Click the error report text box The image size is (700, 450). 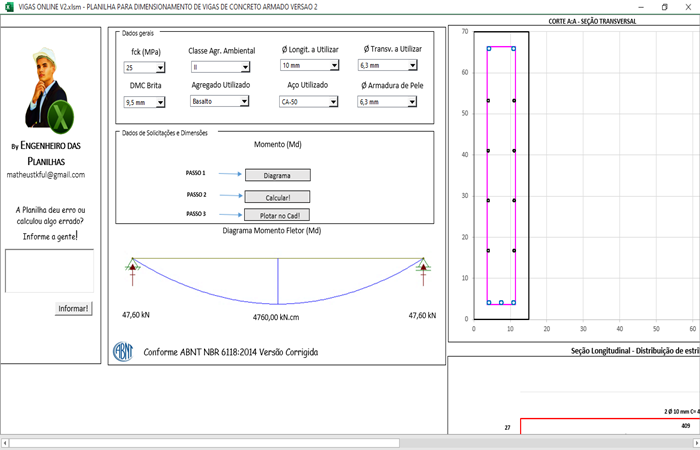[49, 270]
